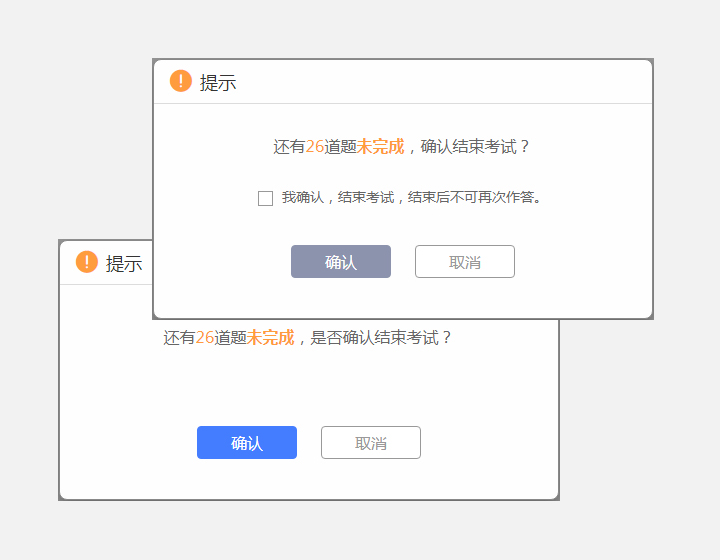Tick the 我确认，结束考试 confirmation checkbox
The image size is (720, 560).
[x=265, y=198]
